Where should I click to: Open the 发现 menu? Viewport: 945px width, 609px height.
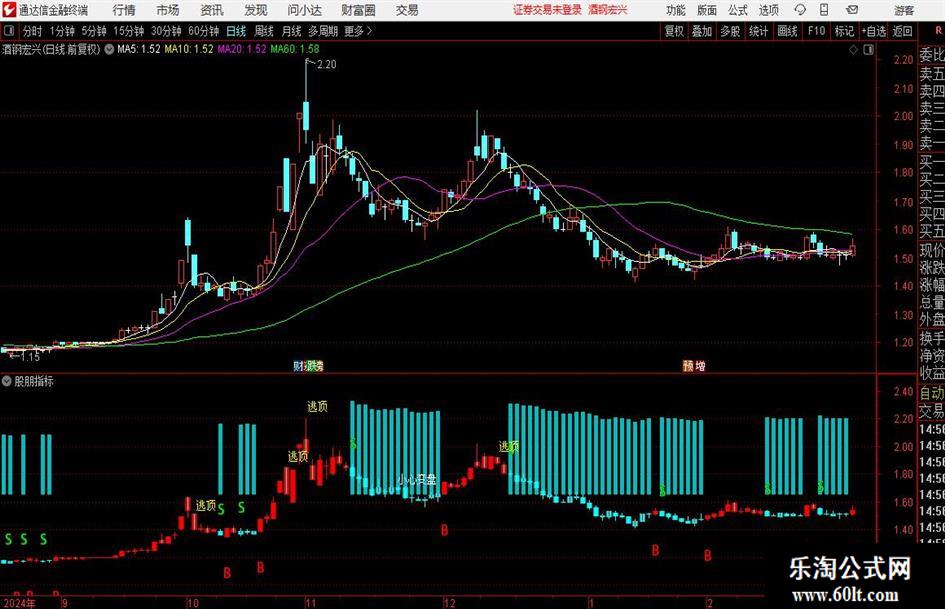click(256, 10)
